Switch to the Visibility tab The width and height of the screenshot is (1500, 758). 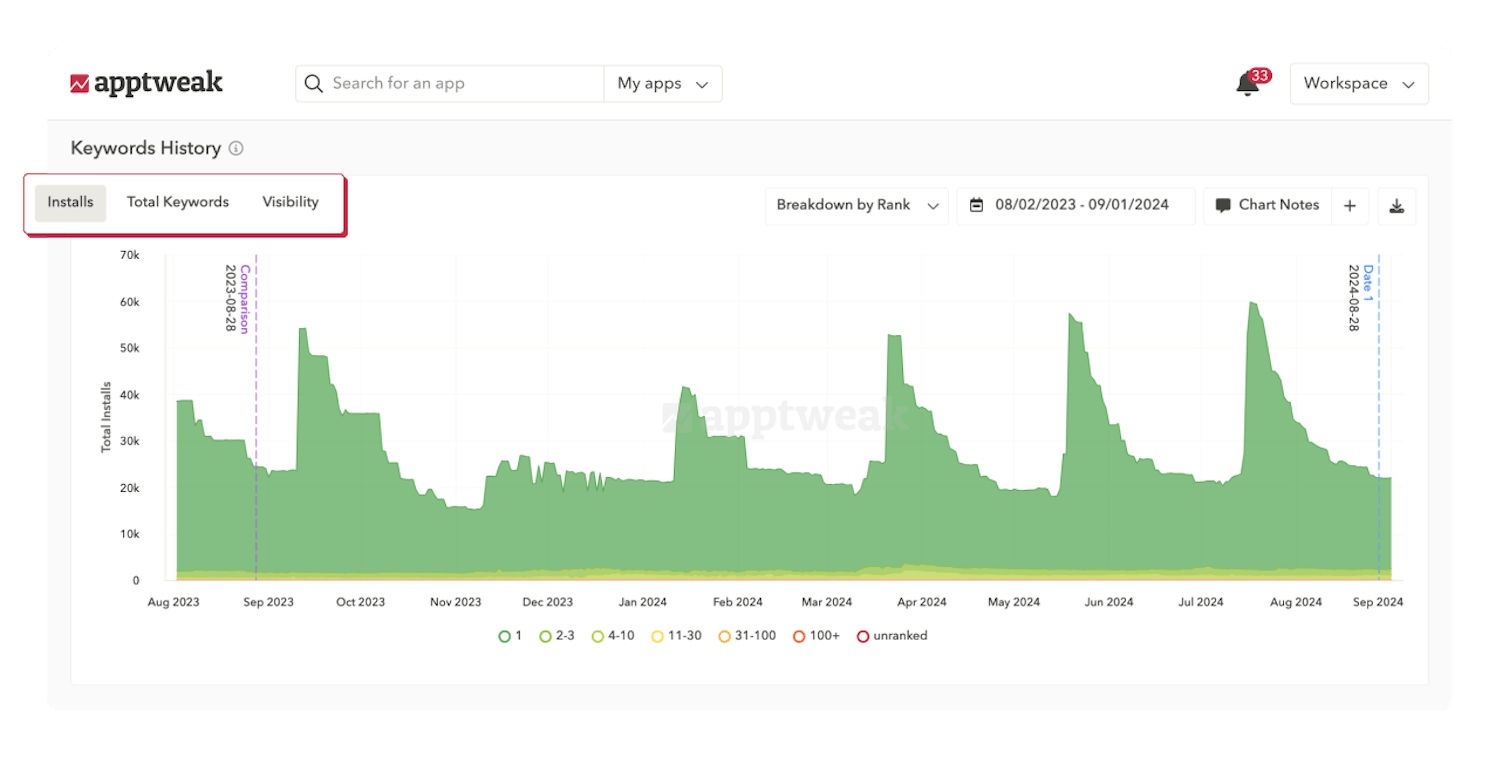coord(289,201)
